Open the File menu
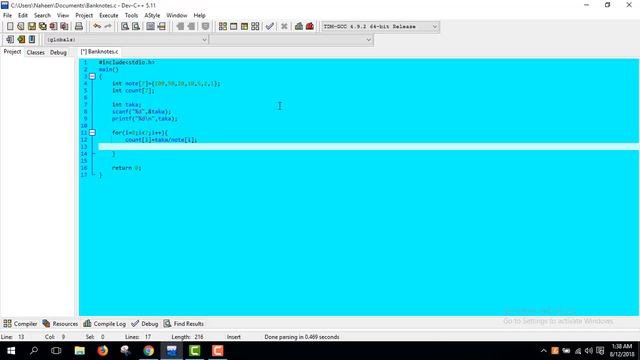The height and width of the screenshot is (360, 640). click(7, 15)
